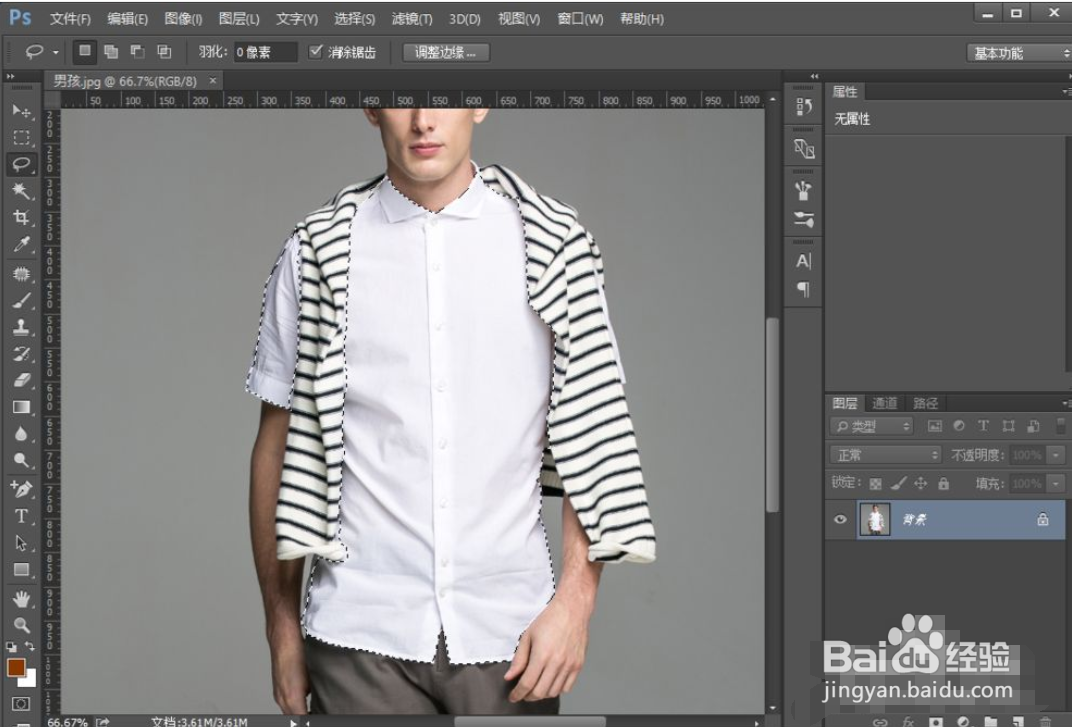Select the Blur tool

(21, 434)
